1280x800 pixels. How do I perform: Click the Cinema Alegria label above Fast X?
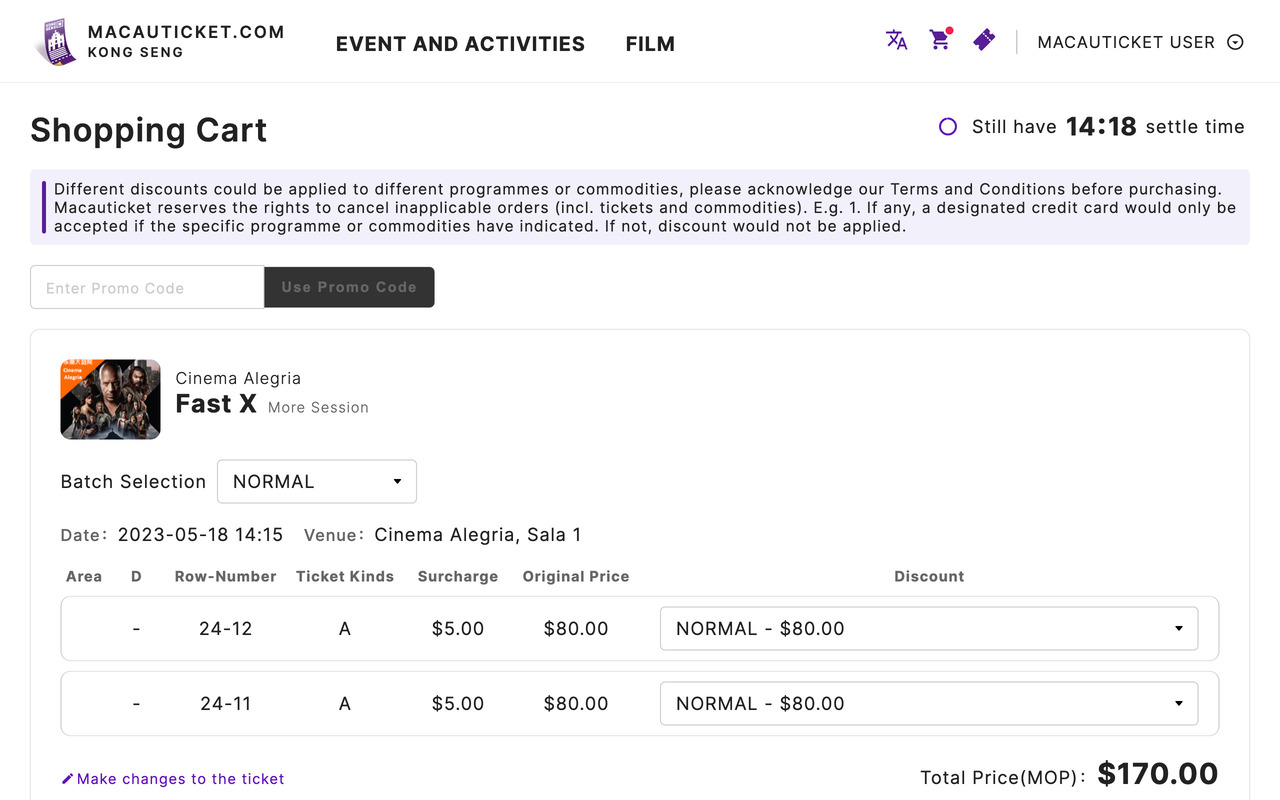238,378
